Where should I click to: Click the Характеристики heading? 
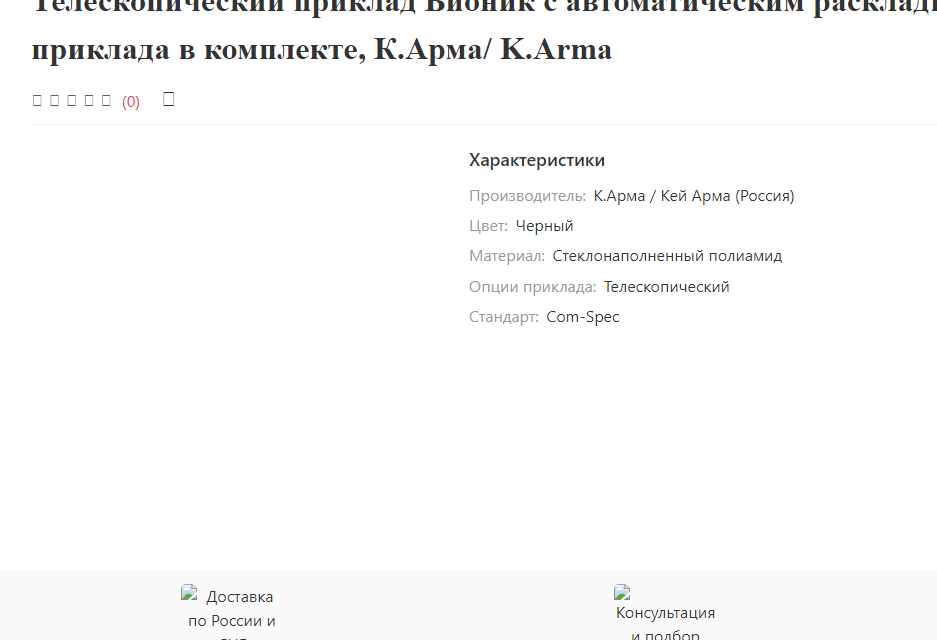tap(537, 160)
